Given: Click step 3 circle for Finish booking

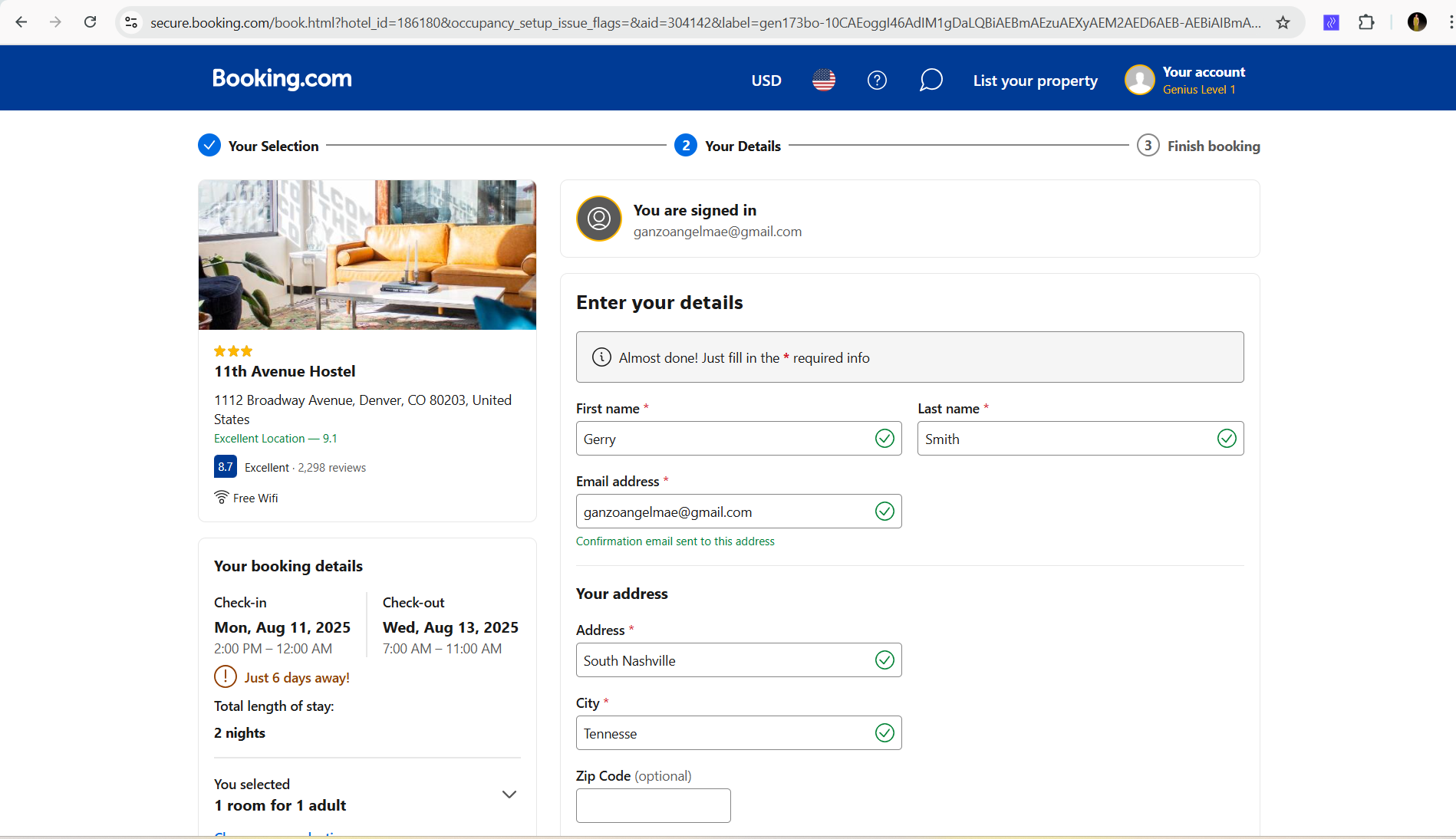Looking at the screenshot, I should [x=1148, y=145].
